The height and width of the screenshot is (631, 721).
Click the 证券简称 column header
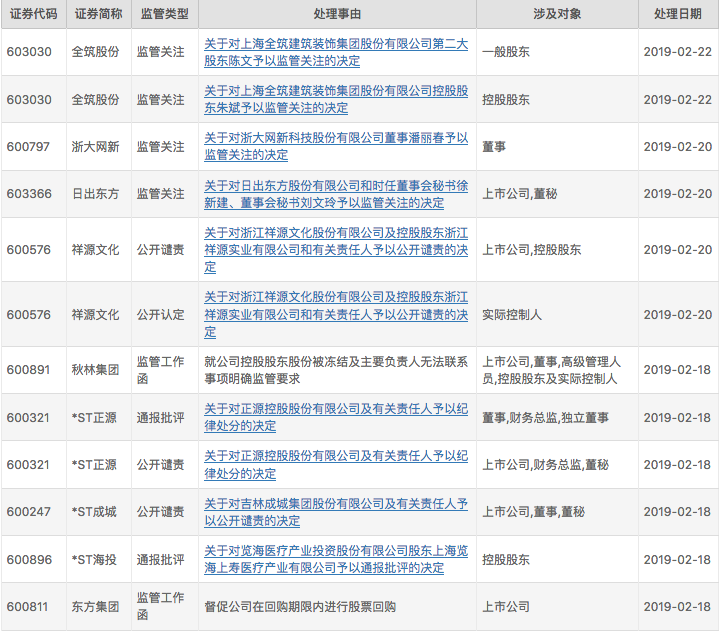[x=98, y=14]
